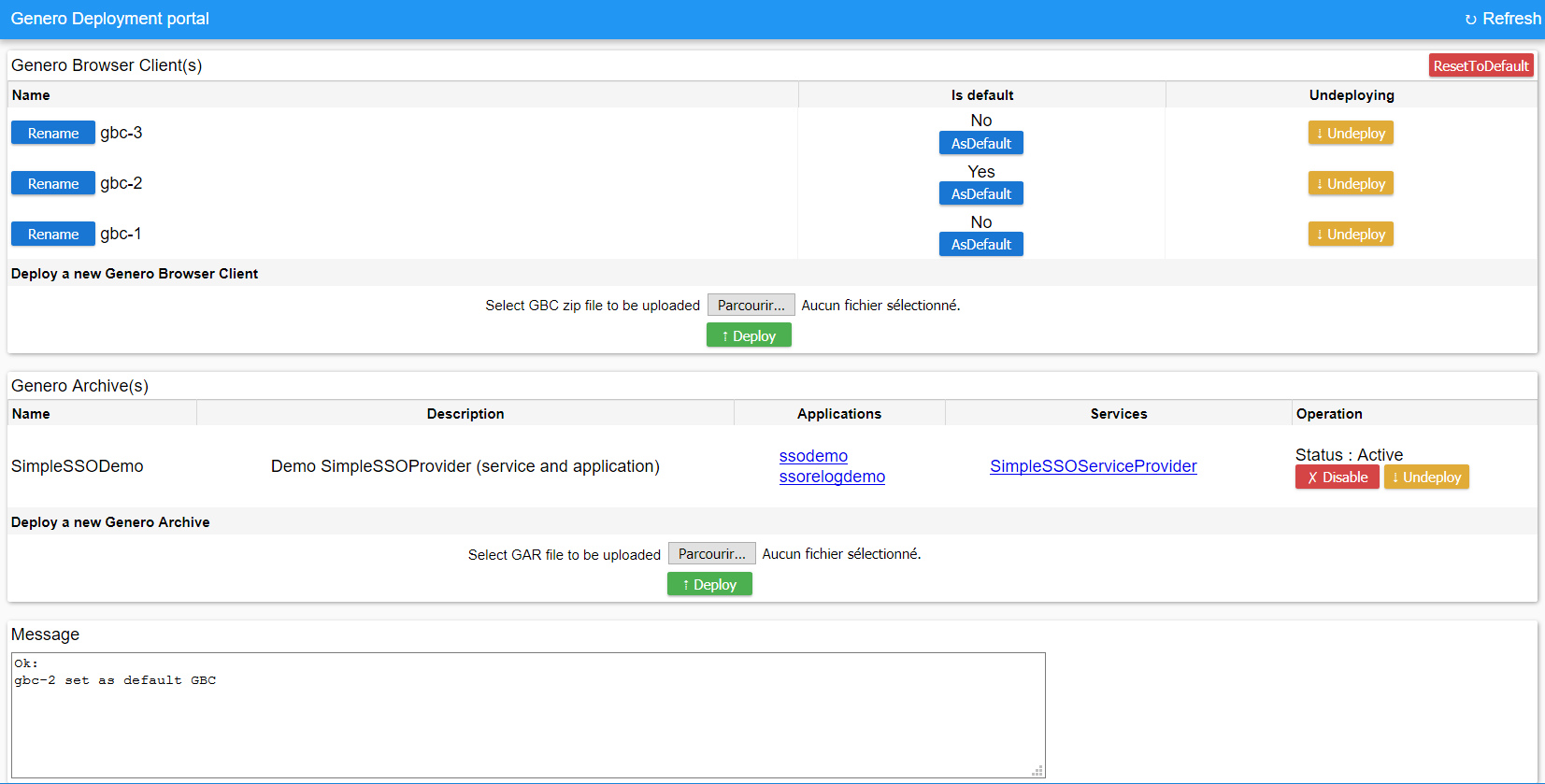The image size is (1545, 784).
Task: Click the 'Status : Active' text
Action: click(x=1349, y=455)
